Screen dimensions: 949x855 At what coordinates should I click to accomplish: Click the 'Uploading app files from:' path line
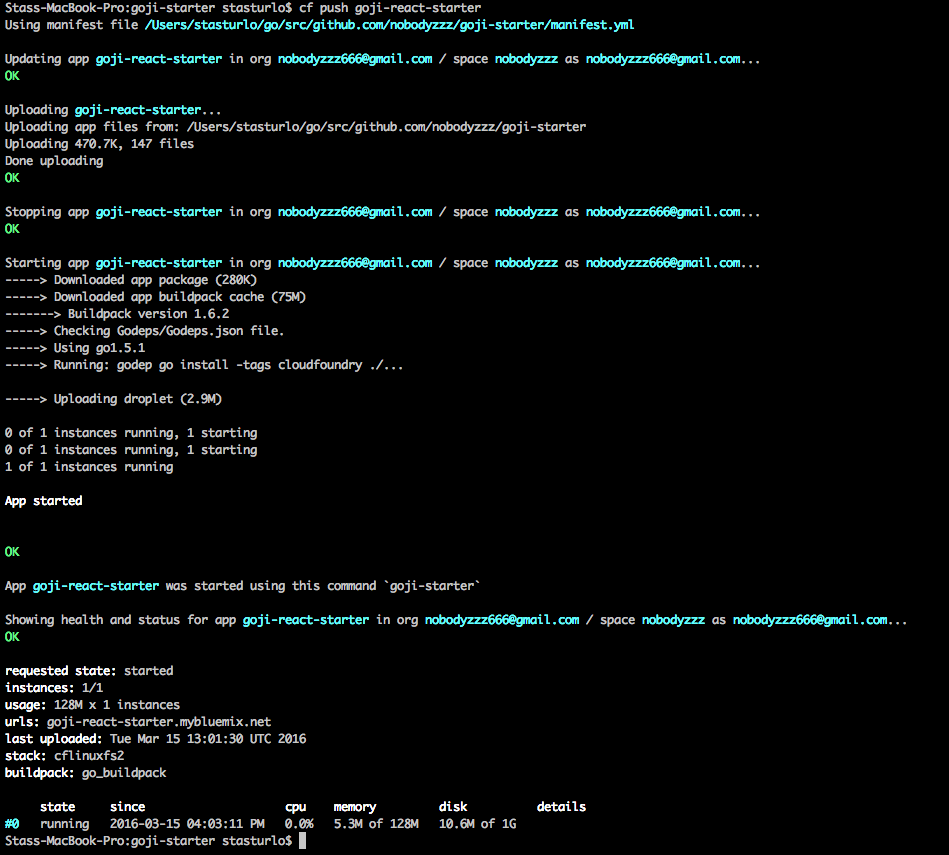click(x=295, y=126)
